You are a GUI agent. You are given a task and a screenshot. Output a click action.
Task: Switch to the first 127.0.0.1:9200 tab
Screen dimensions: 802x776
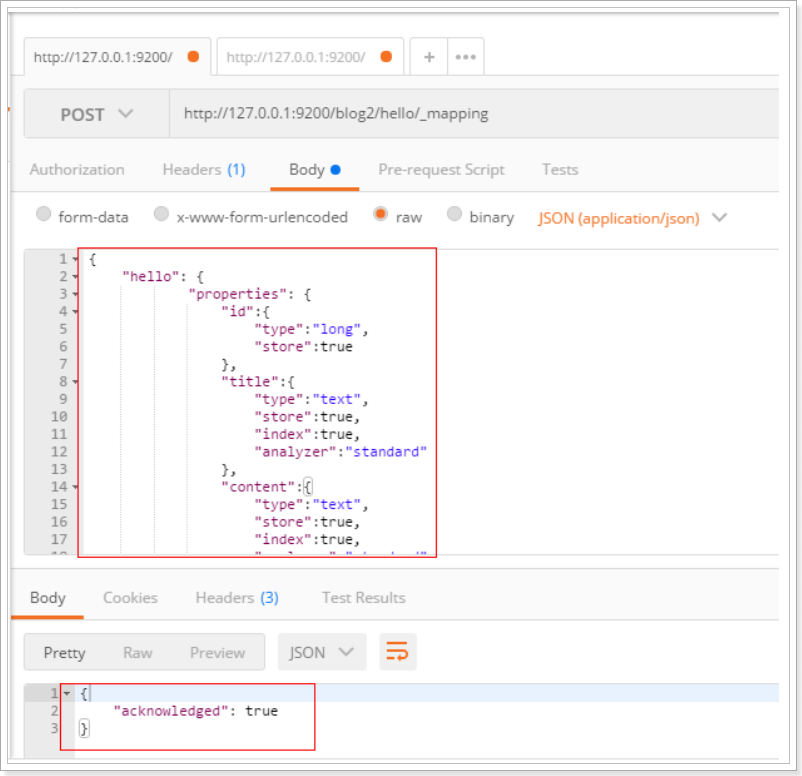[118, 57]
